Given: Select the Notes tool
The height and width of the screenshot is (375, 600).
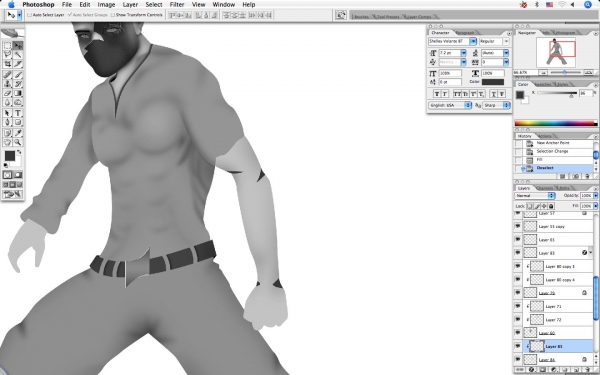Looking at the screenshot, I should pos(7,133).
